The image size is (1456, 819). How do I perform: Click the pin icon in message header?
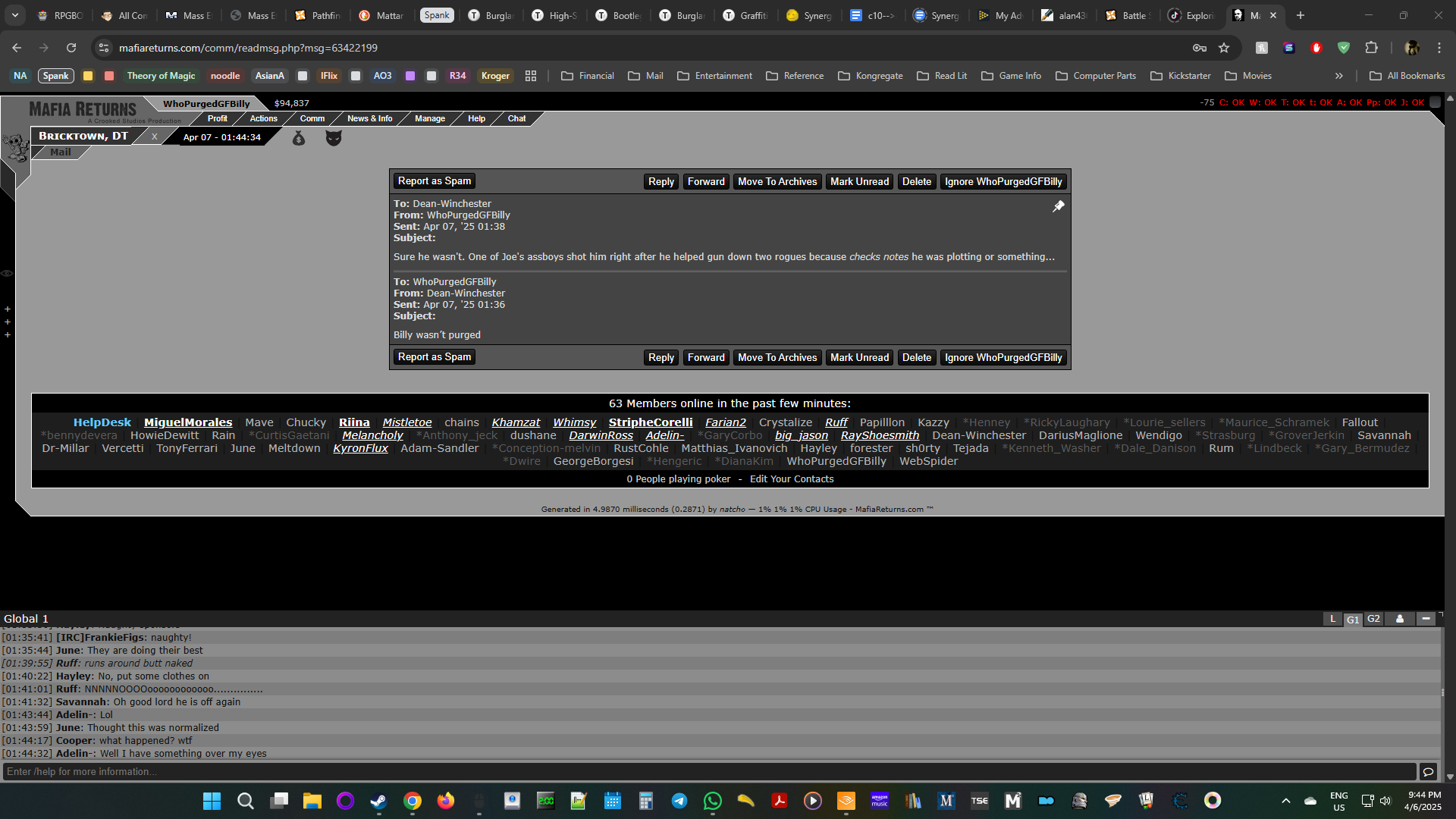tap(1059, 206)
